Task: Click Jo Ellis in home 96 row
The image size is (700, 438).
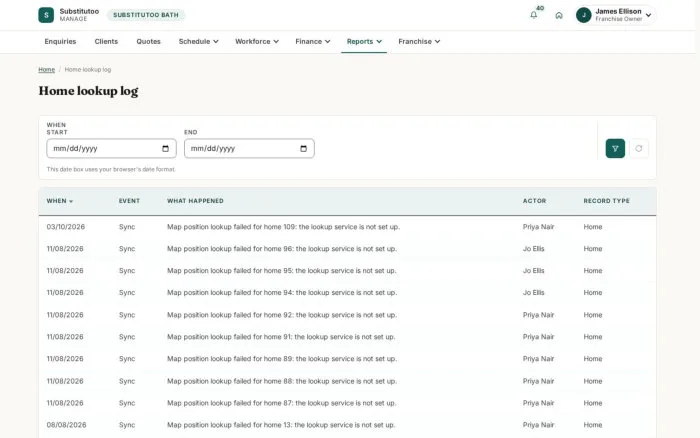Action: [x=533, y=249]
